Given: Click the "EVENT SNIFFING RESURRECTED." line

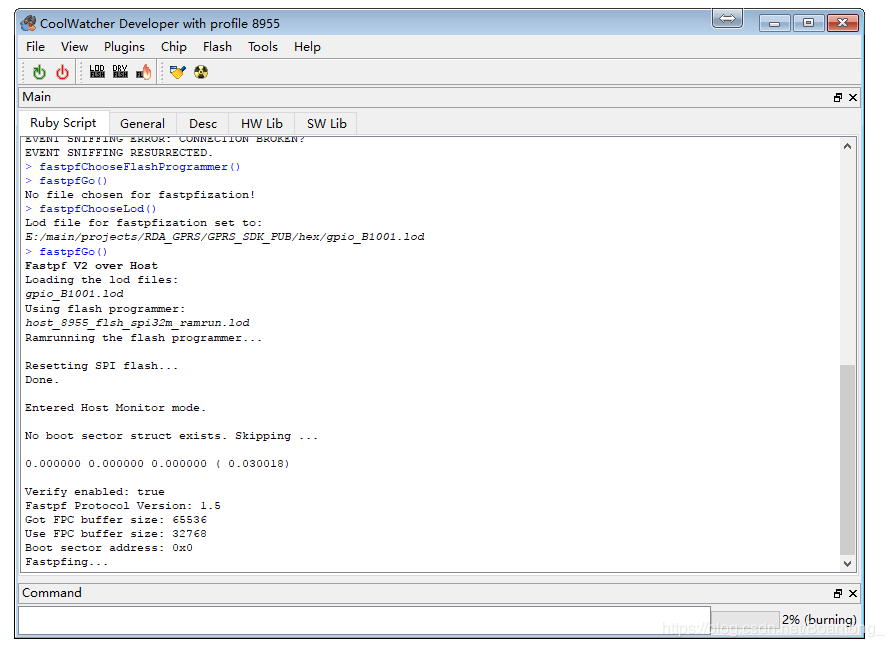Looking at the screenshot, I should [119, 153].
